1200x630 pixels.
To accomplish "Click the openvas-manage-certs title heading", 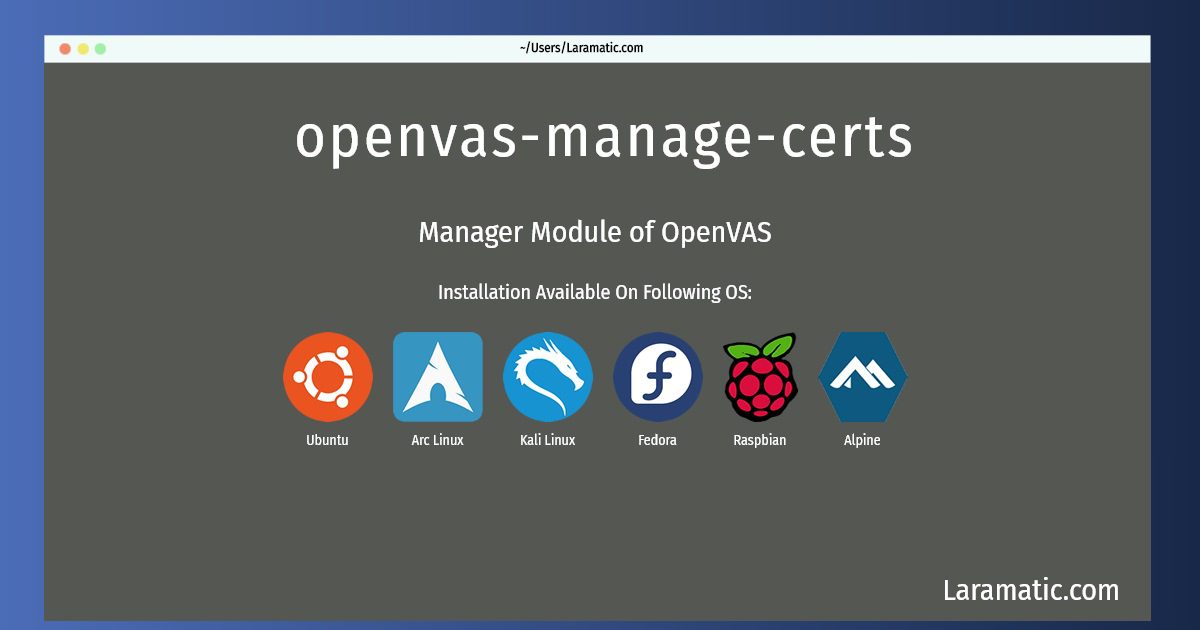I will 604,137.
